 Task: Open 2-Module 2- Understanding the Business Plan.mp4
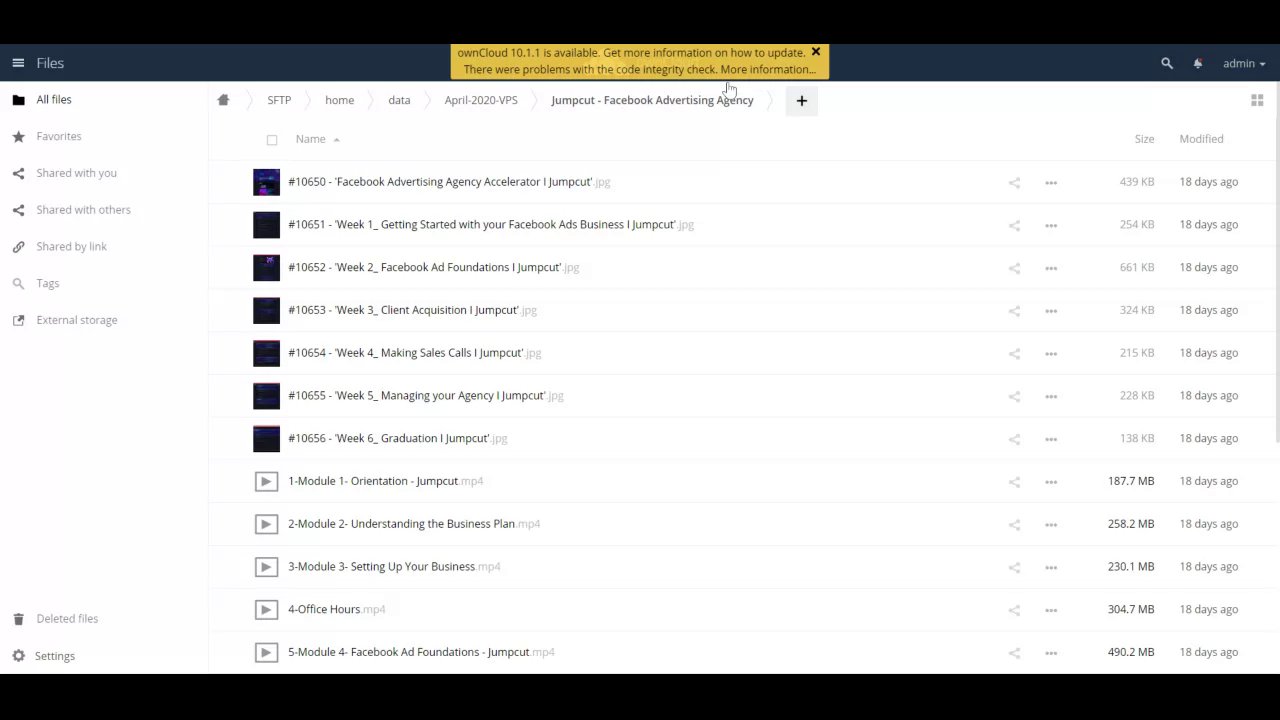(414, 524)
